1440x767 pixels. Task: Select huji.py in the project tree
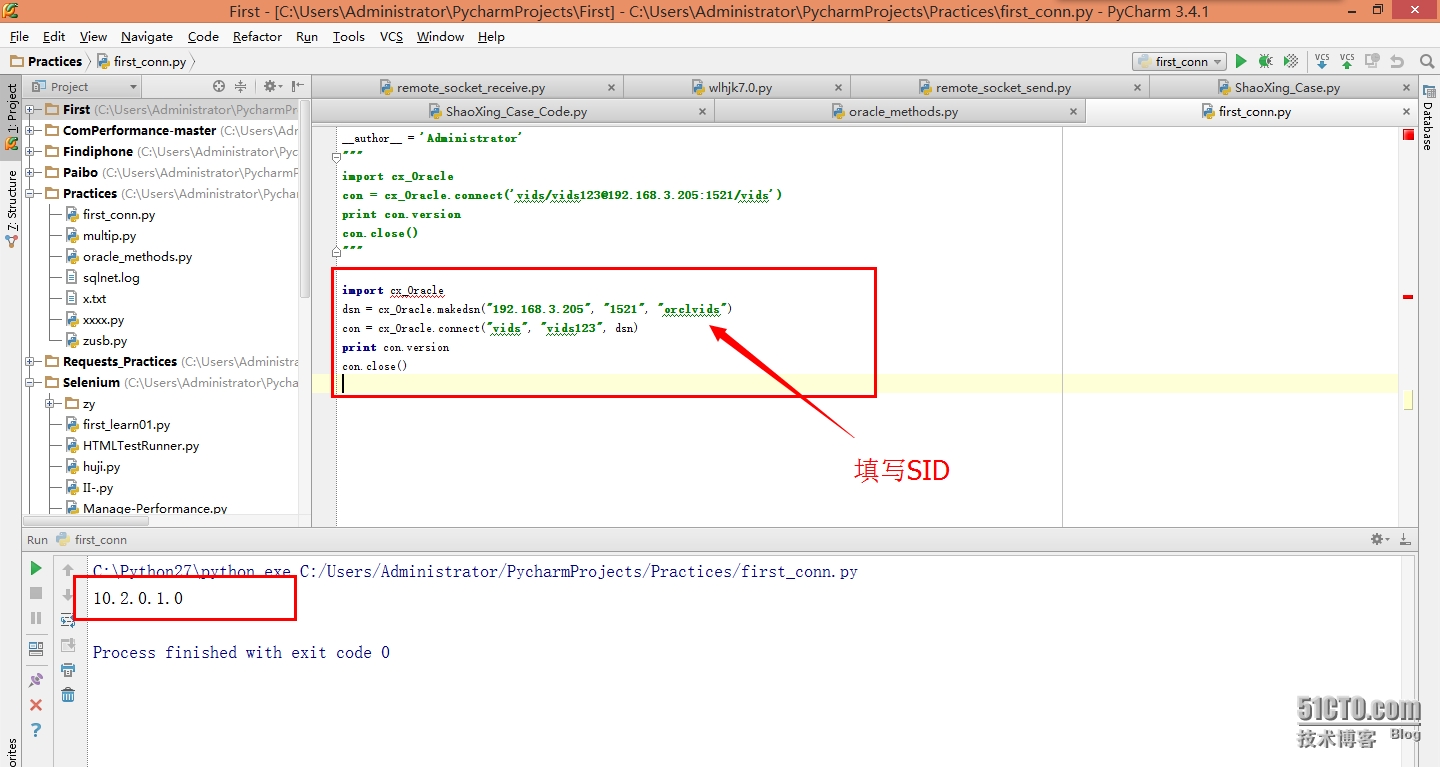(x=93, y=466)
